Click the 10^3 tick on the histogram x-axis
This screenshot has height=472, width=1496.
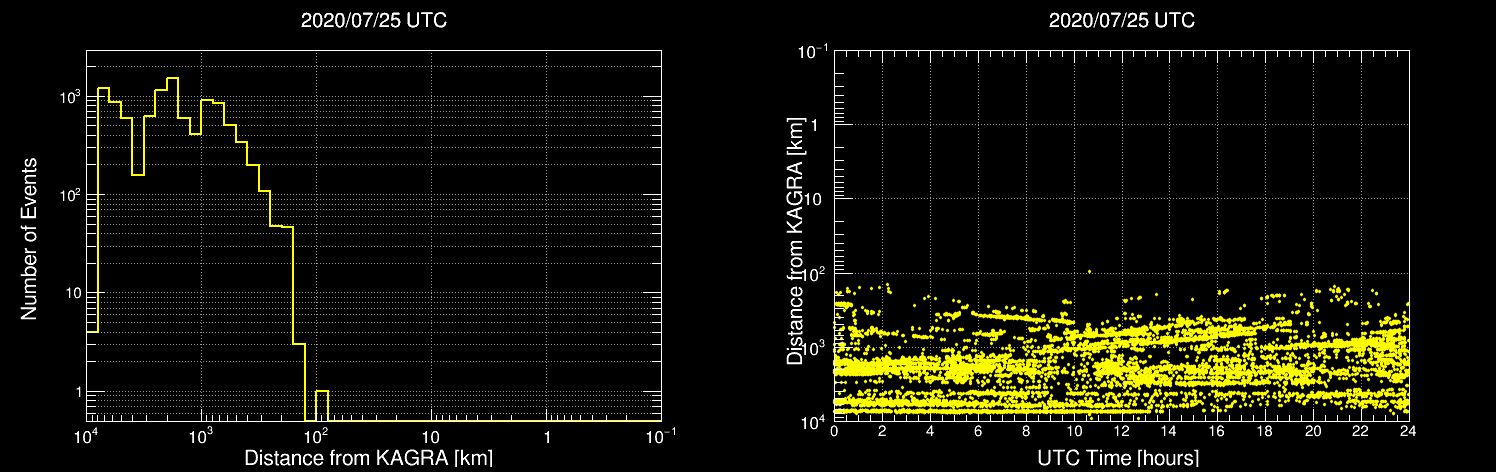coord(202,435)
